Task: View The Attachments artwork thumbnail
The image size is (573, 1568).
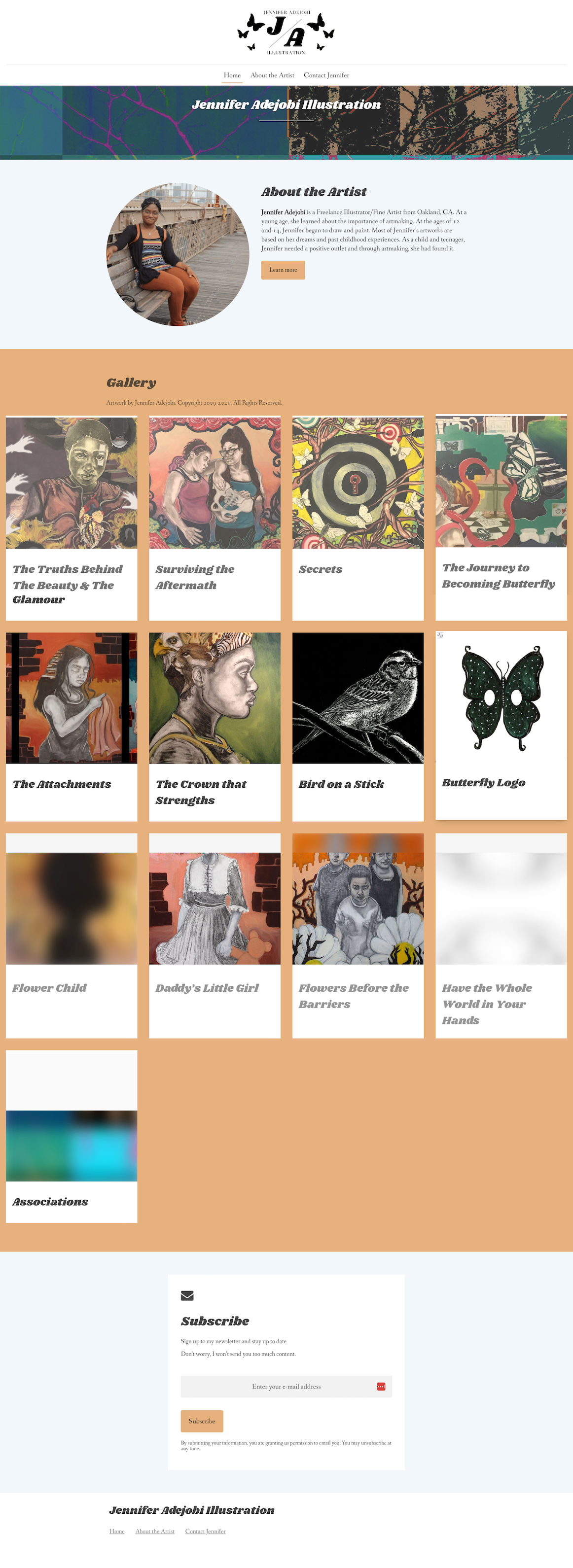Action: pyautogui.click(x=72, y=697)
